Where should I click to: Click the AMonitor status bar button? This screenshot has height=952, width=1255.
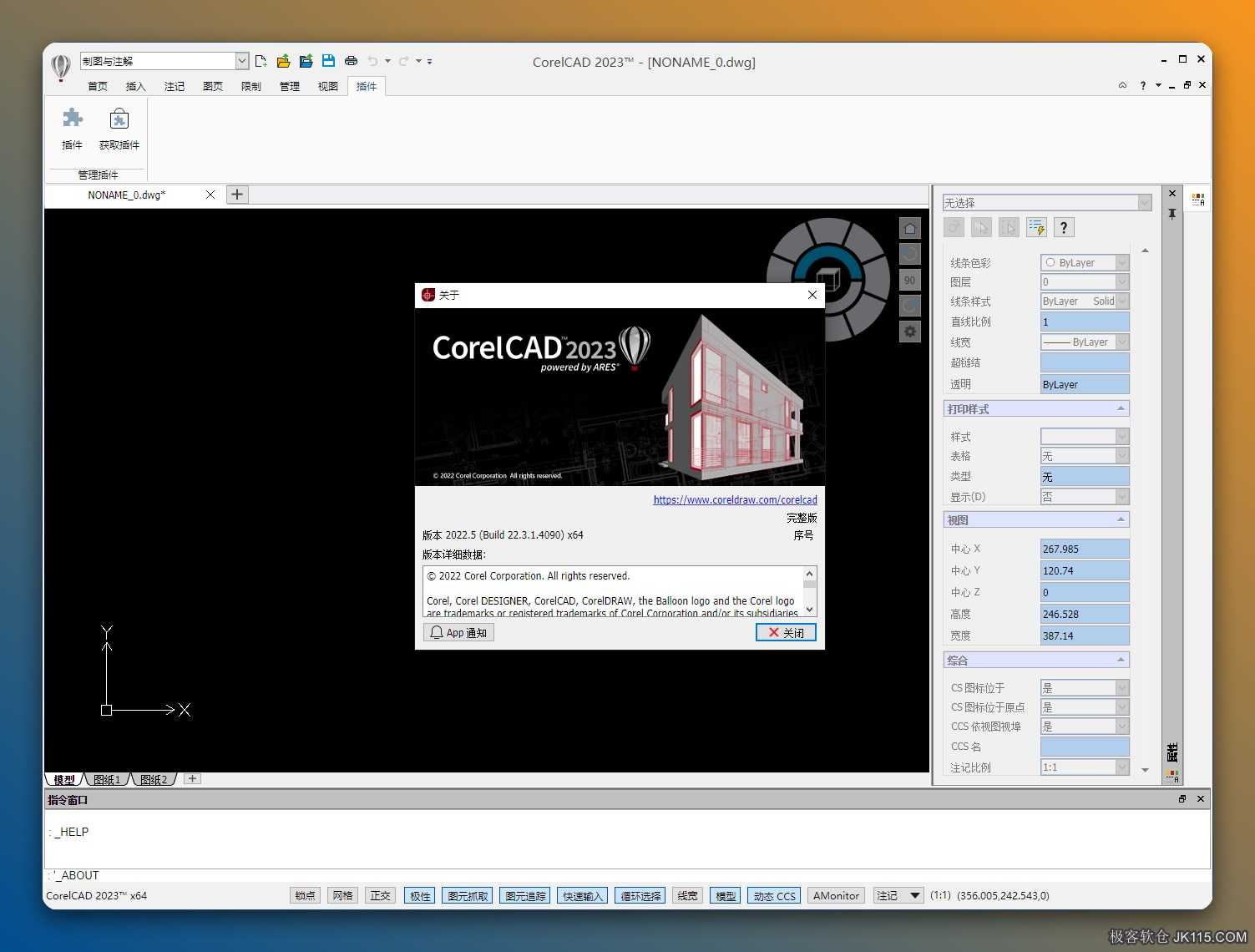point(836,895)
